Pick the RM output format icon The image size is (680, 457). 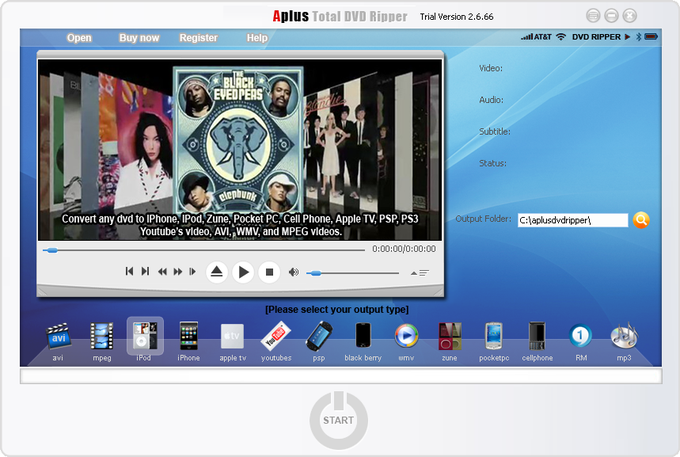point(580,336)
